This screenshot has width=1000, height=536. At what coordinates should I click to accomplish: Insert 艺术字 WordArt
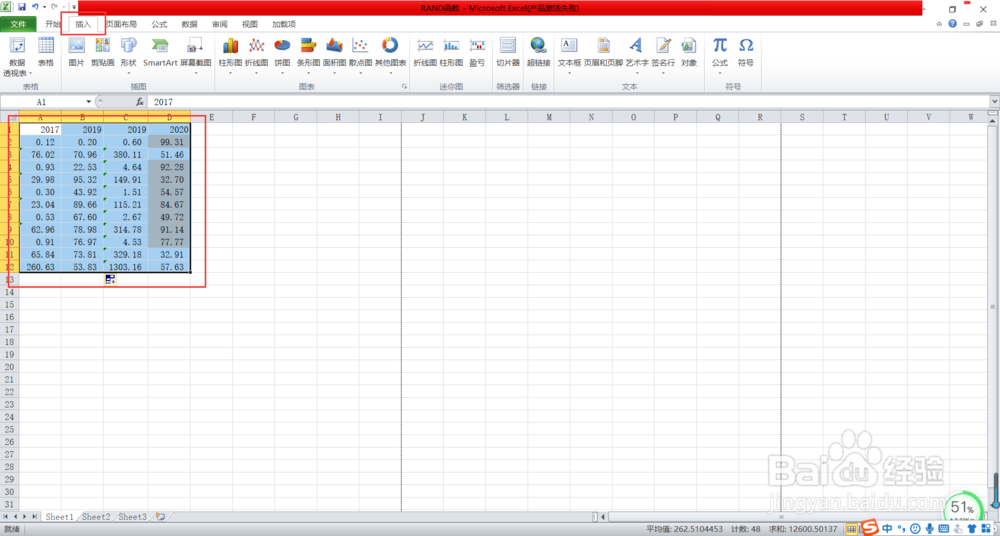[x=636, y=54]
